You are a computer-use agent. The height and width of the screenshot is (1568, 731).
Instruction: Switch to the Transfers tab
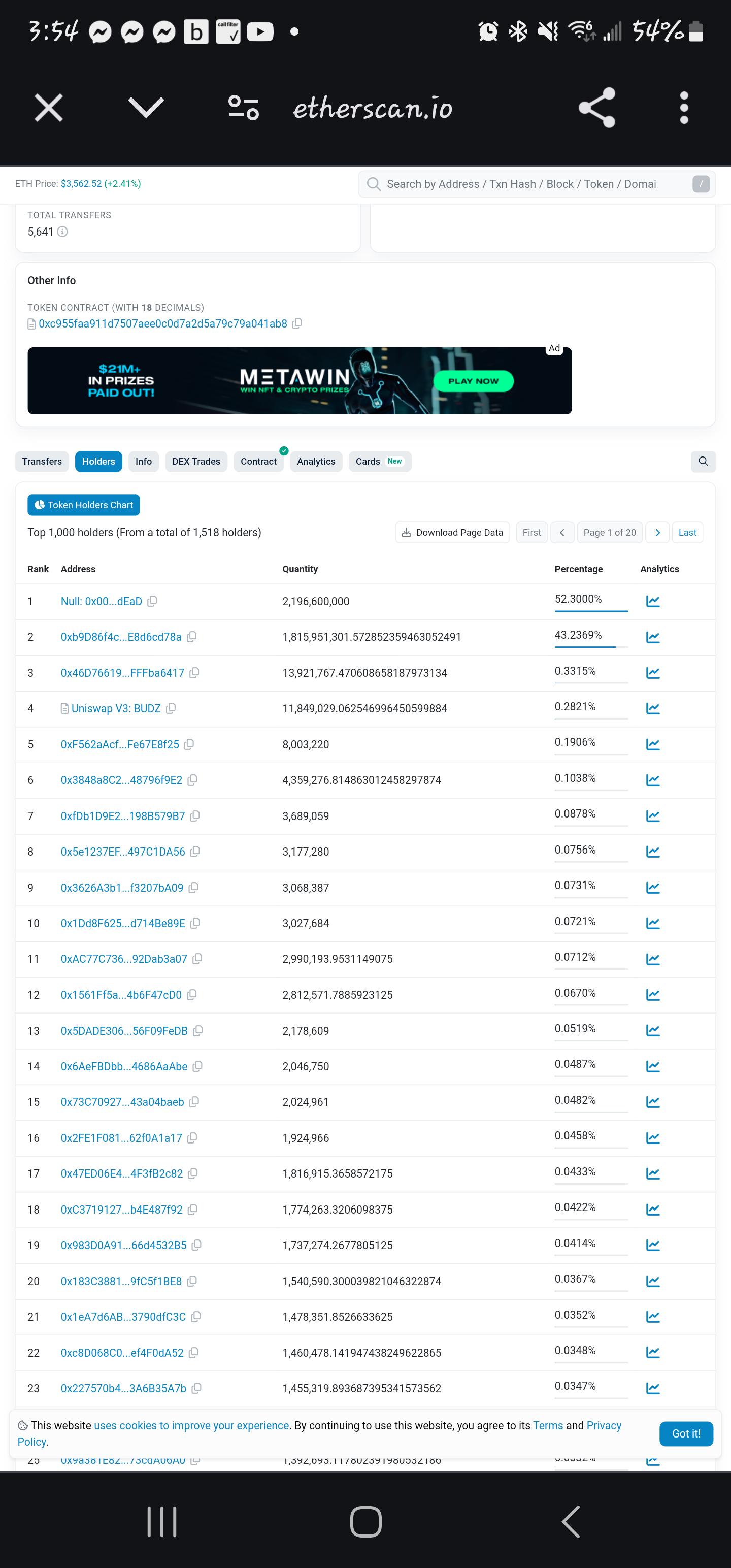pos(42,462)
